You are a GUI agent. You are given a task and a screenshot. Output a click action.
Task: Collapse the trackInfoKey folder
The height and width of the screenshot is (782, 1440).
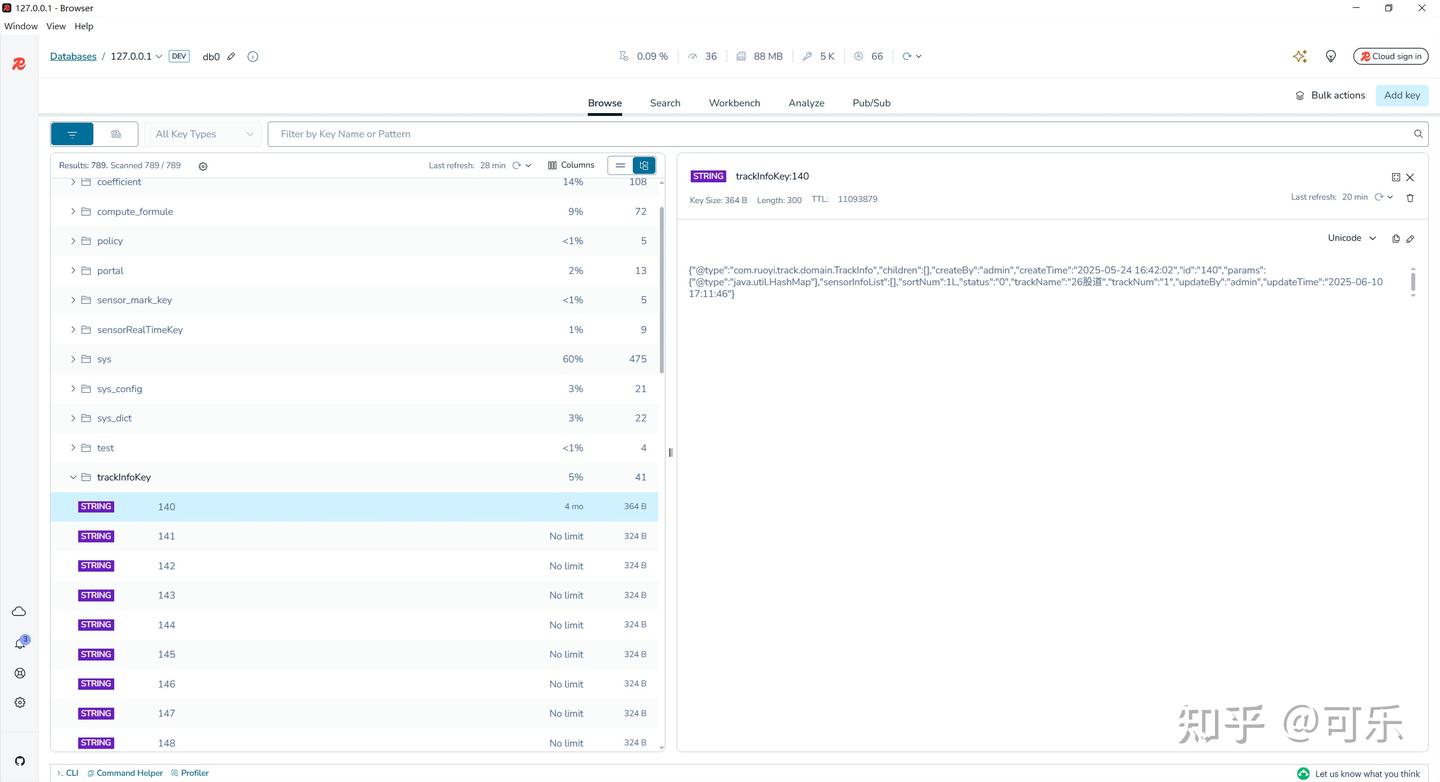(73, 478)
